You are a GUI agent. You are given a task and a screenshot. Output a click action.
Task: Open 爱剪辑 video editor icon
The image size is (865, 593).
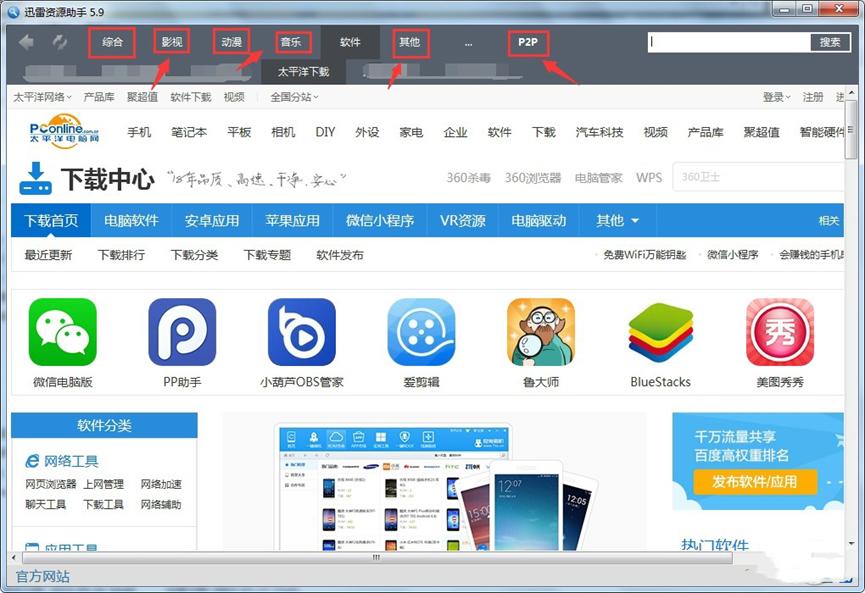(x=421, y=335)
